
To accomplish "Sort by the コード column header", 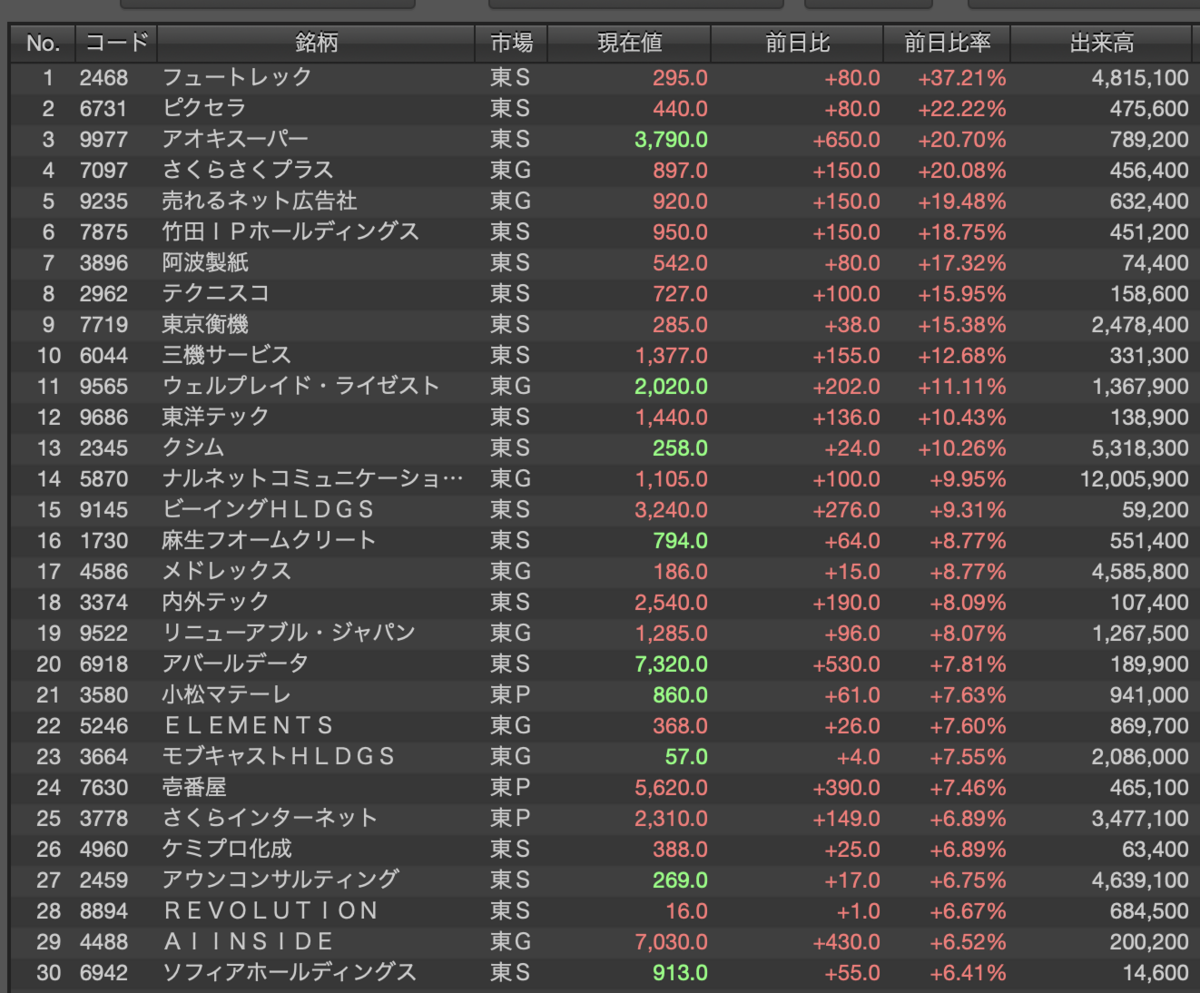I will pos(116,44).
